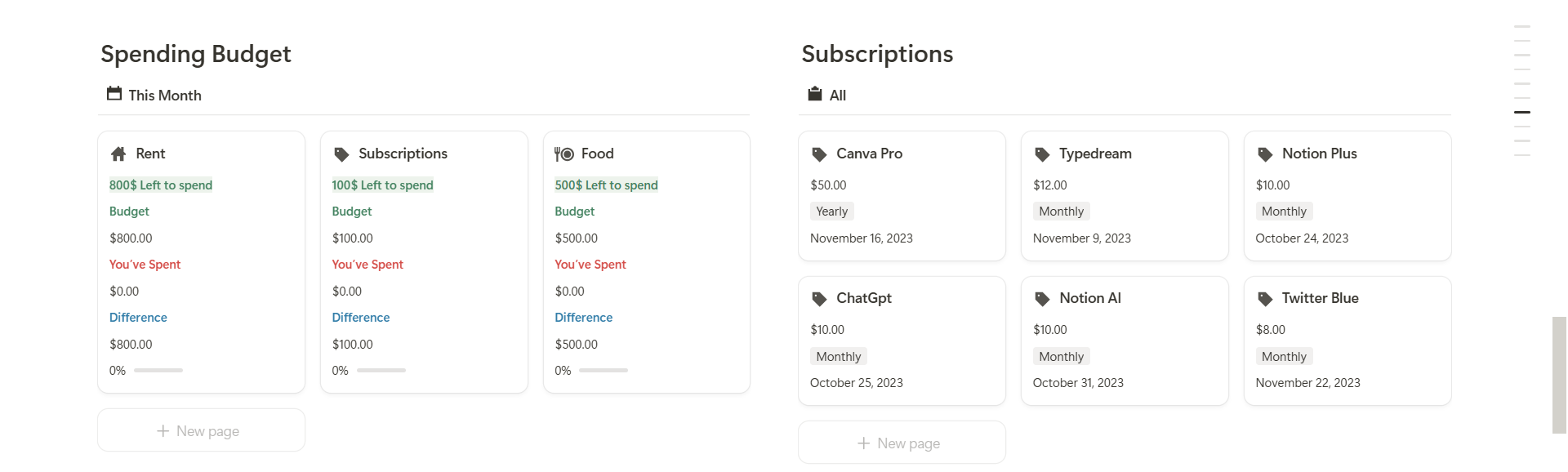The width and height of the screenshot is (1568, 472).
Task: Switch to the This Month view
Action: pyautogui.click(x=164, y=95)
